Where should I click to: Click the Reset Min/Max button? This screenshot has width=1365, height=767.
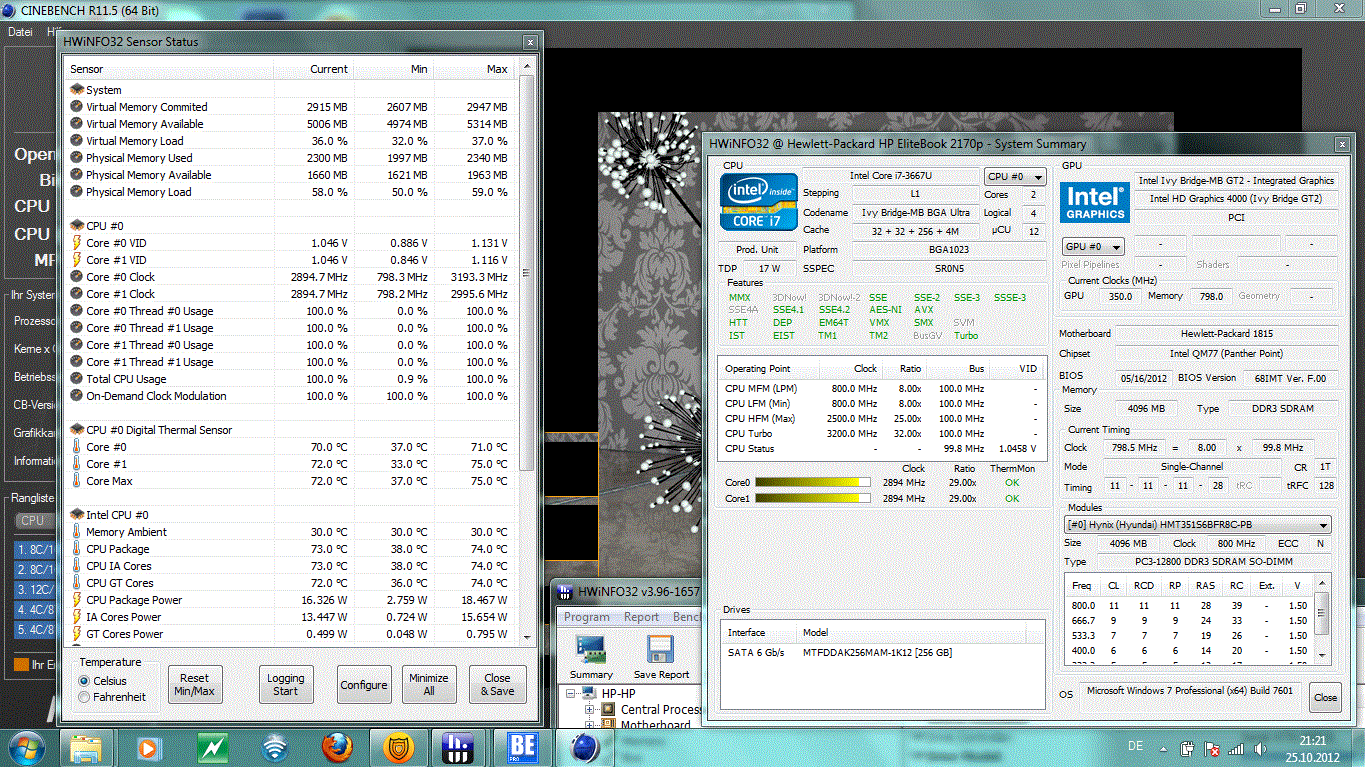[195, 684]
